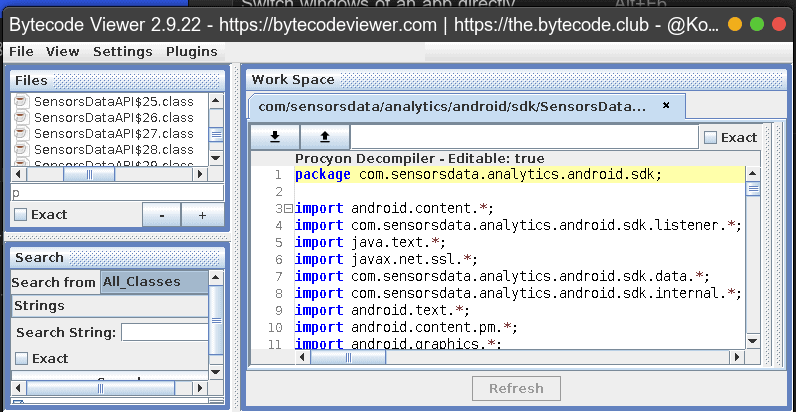Click the Search panel scroll-down arrow
The image size is (796, 412).
(216, 372)
